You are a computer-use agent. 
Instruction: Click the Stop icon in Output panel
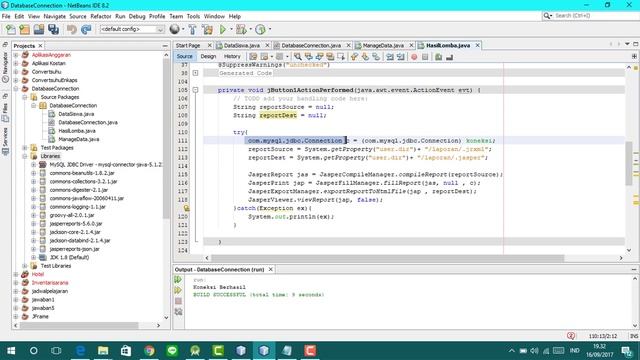pyautogui.click(x=178, y=301)
